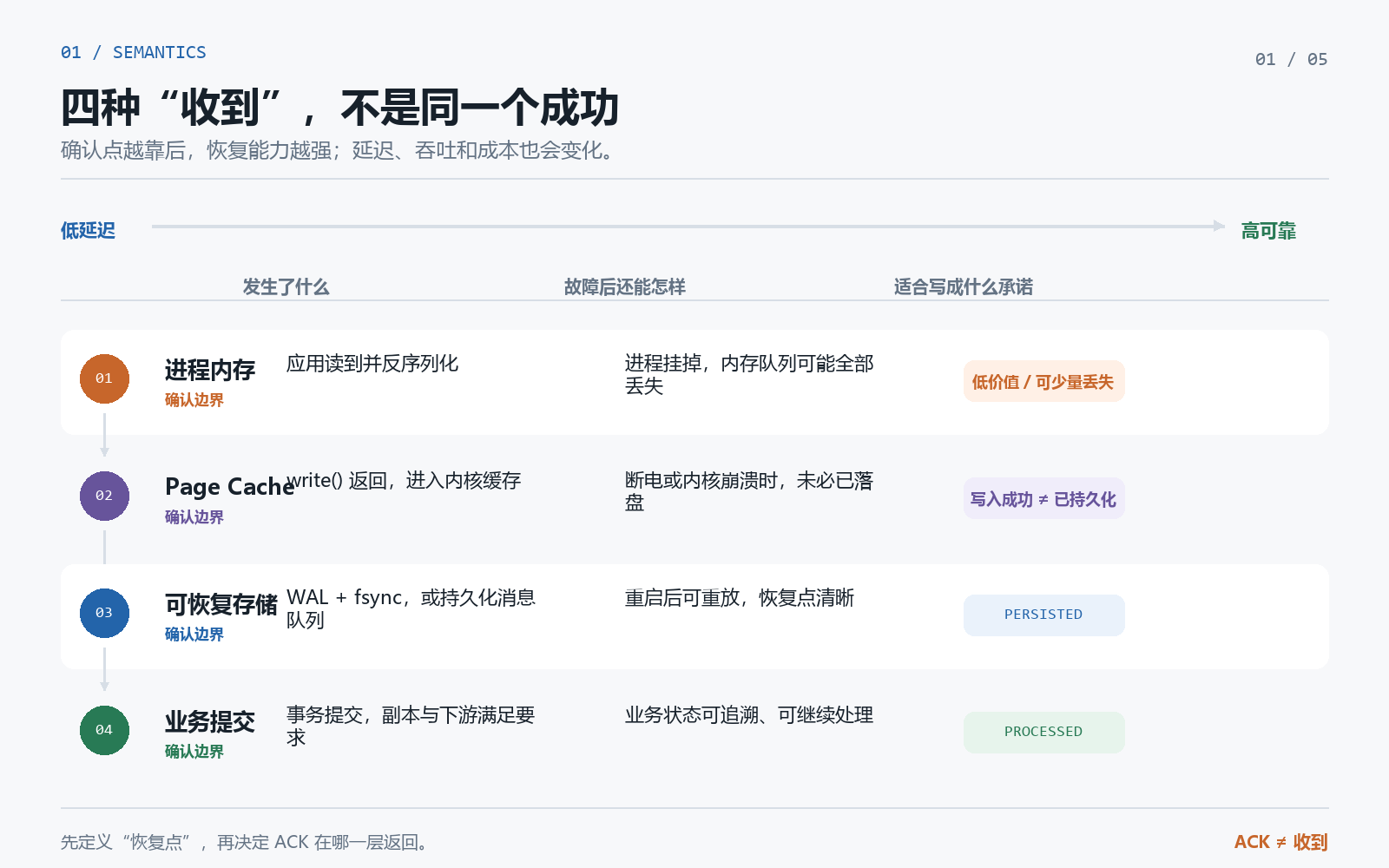Click the text write() 返回，进入内核缓存
The height and width of the screenshot is (868, 1389).
click(404, 481)
